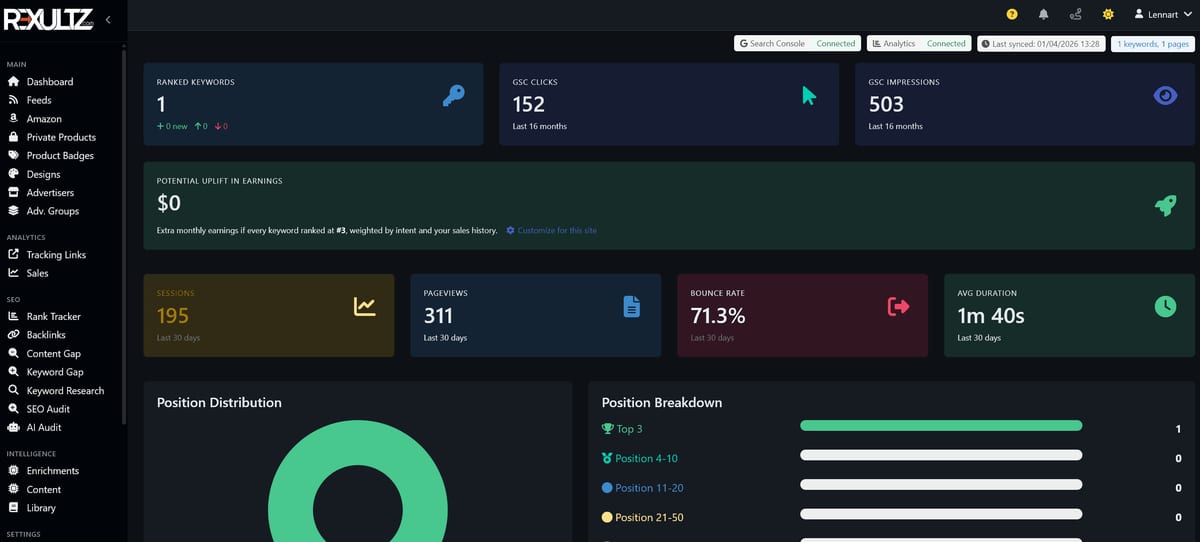This screenshot has width=1200, height=542.
Task: Click the rocket icon on Potential Uplift card
Action: 1165,206
